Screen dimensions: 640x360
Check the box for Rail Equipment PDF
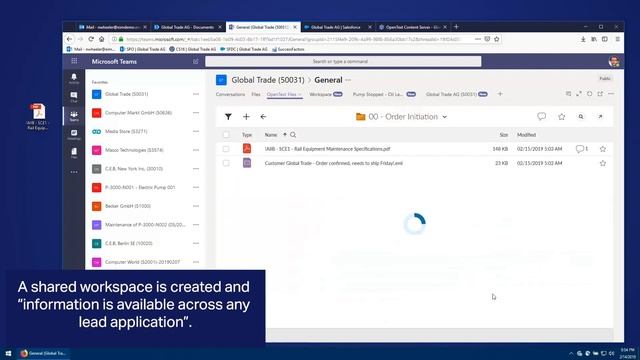tap(226, 149)
